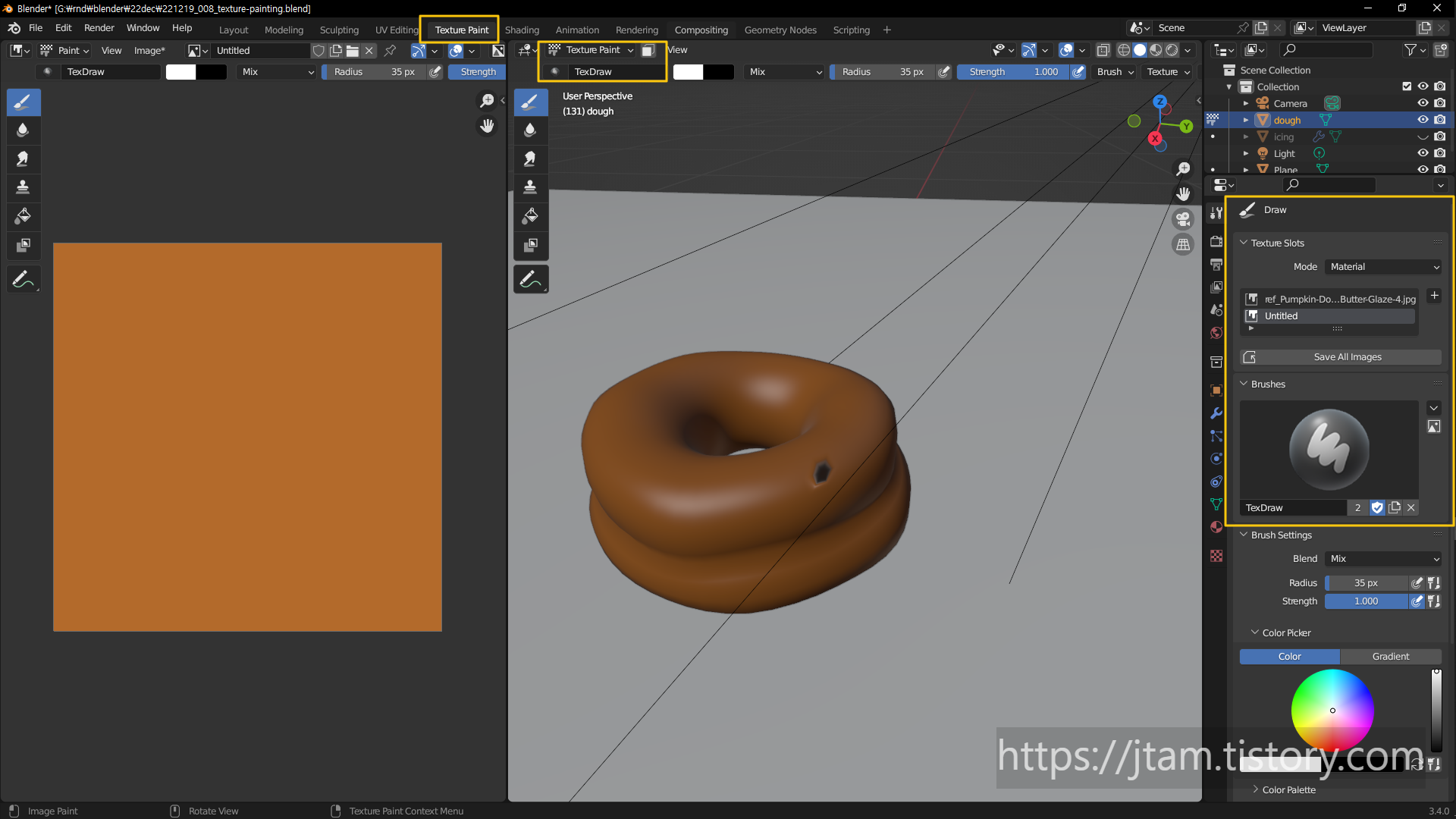Toggle camera view in the 3D viewport
The image size is (1456, 819).
click(x=1183, y=219)
